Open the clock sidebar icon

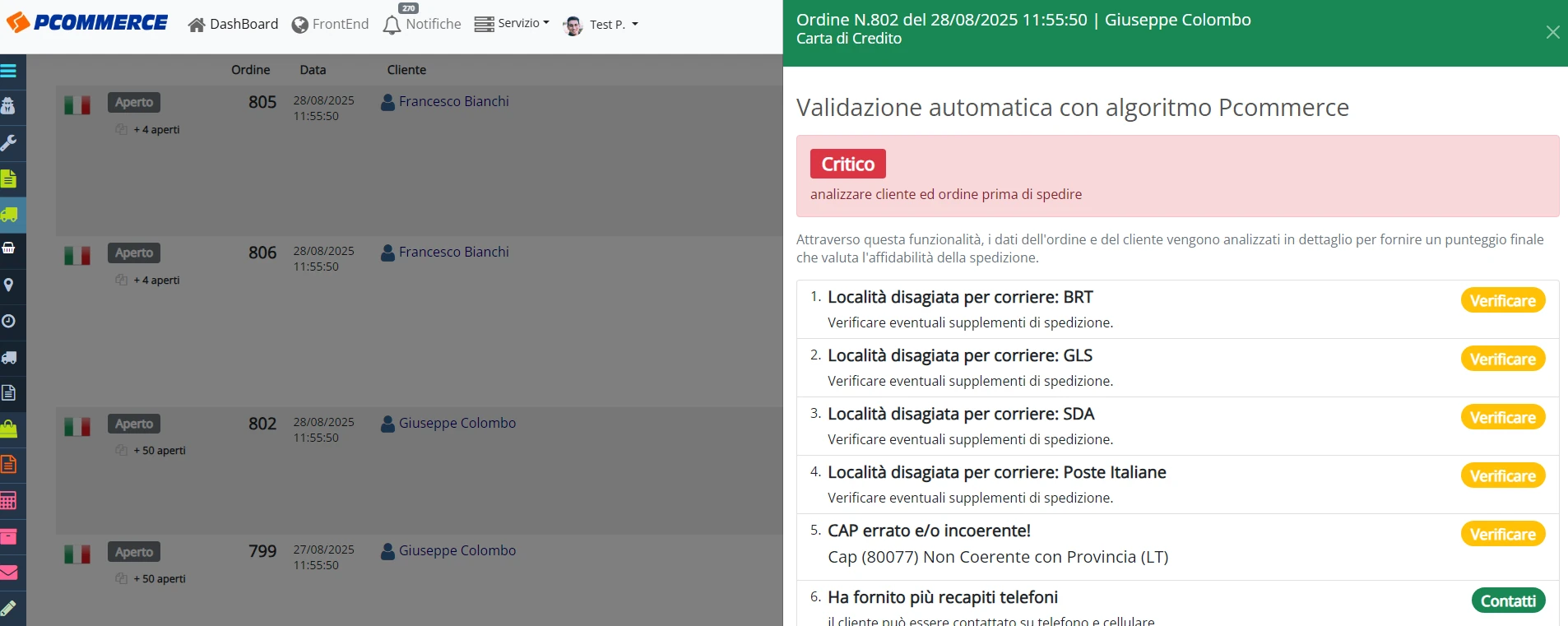[x=8, y=321]
